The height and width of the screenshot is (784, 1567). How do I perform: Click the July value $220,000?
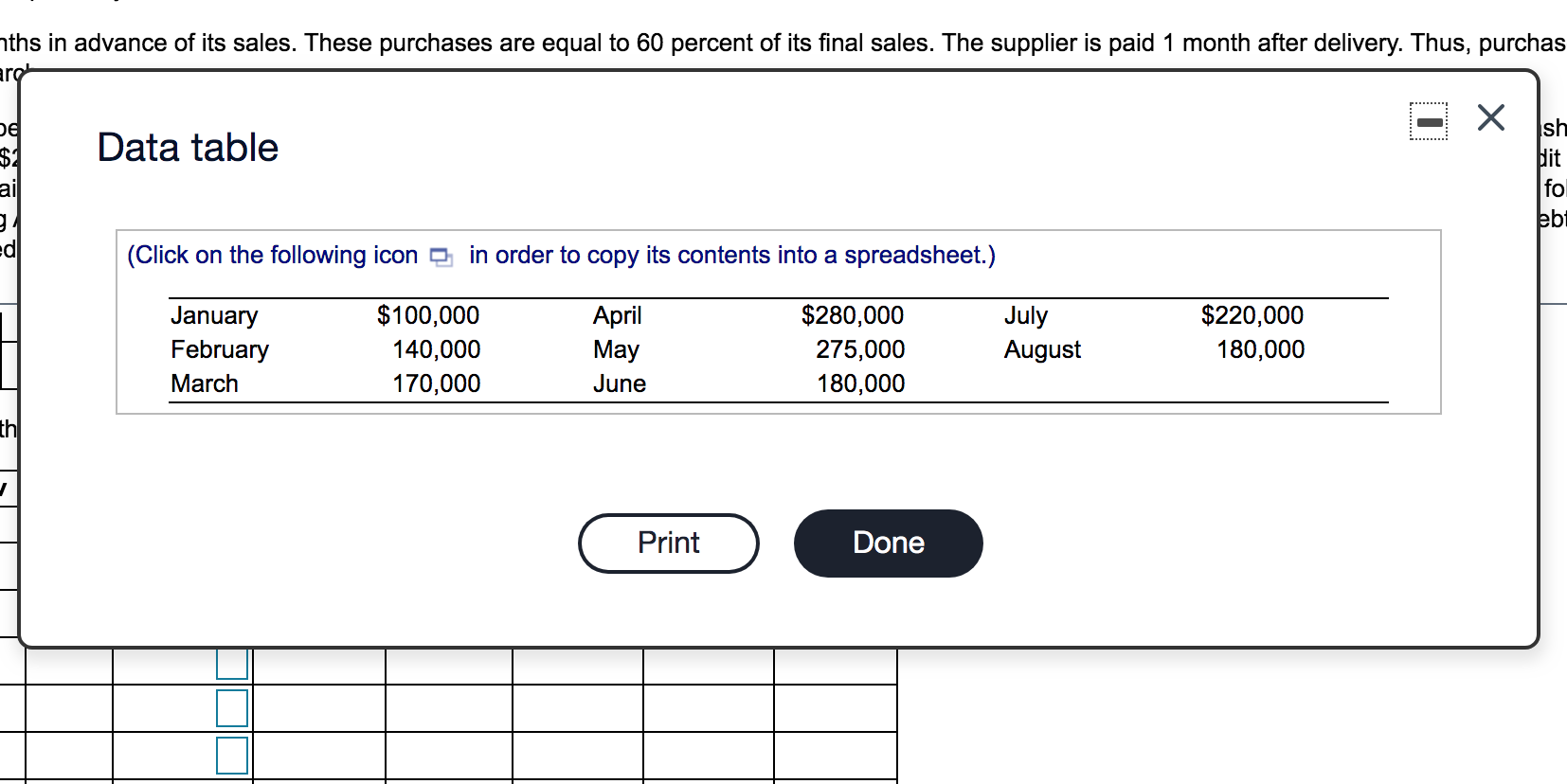[1252, 315]
